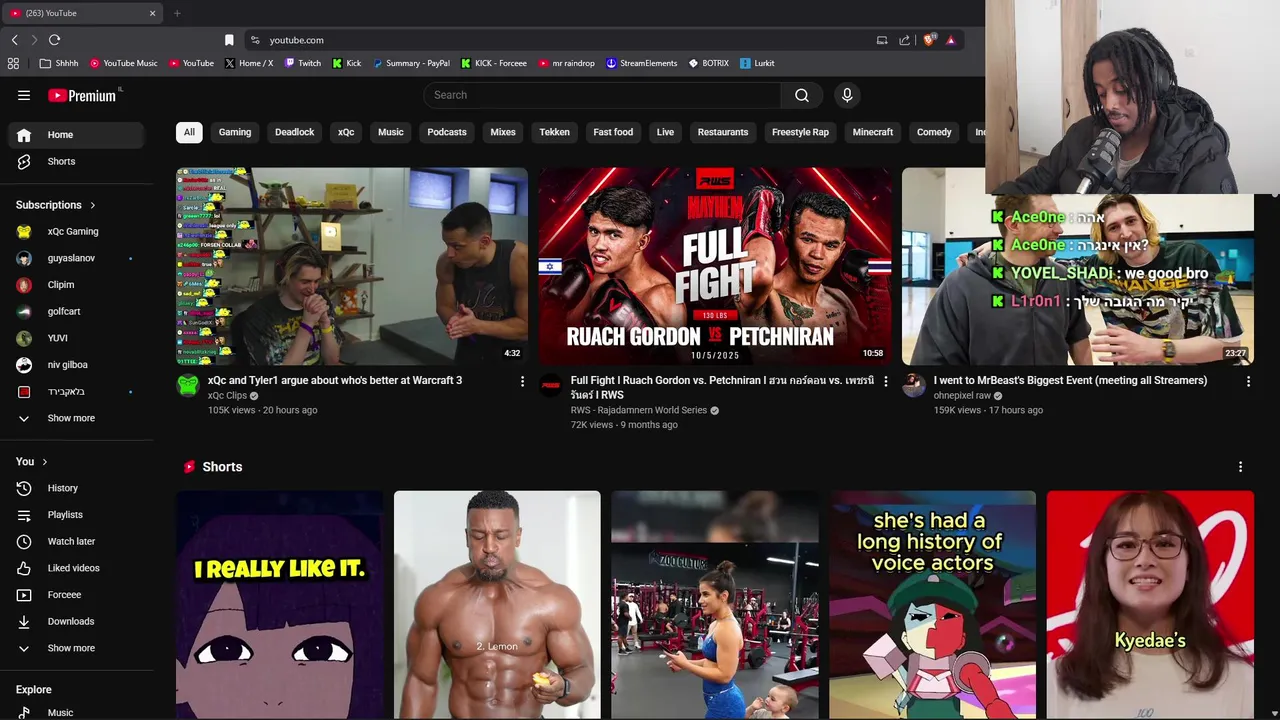This screenshot has width=1280, height=720.
Task: Open the Full Fight Ruach Gordon thumbnail
Action: tap(715, 266)
